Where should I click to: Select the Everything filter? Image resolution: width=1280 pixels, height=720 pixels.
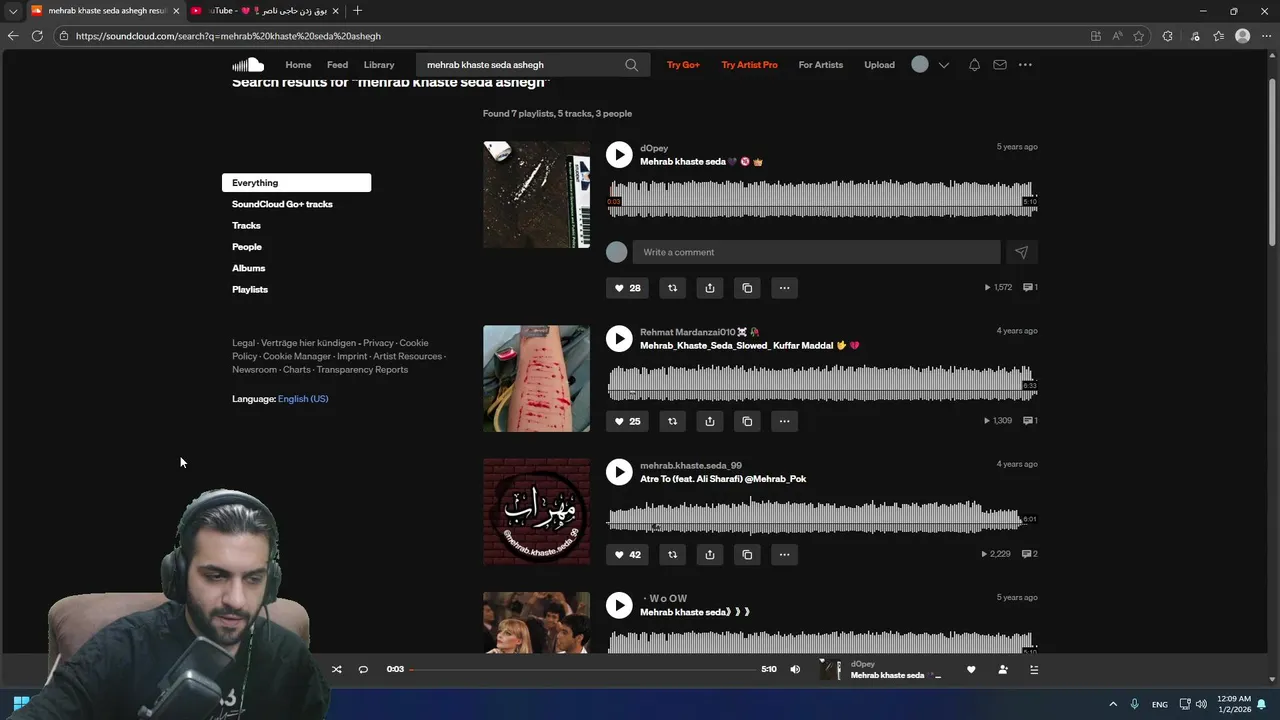click(x=296, y=183)
